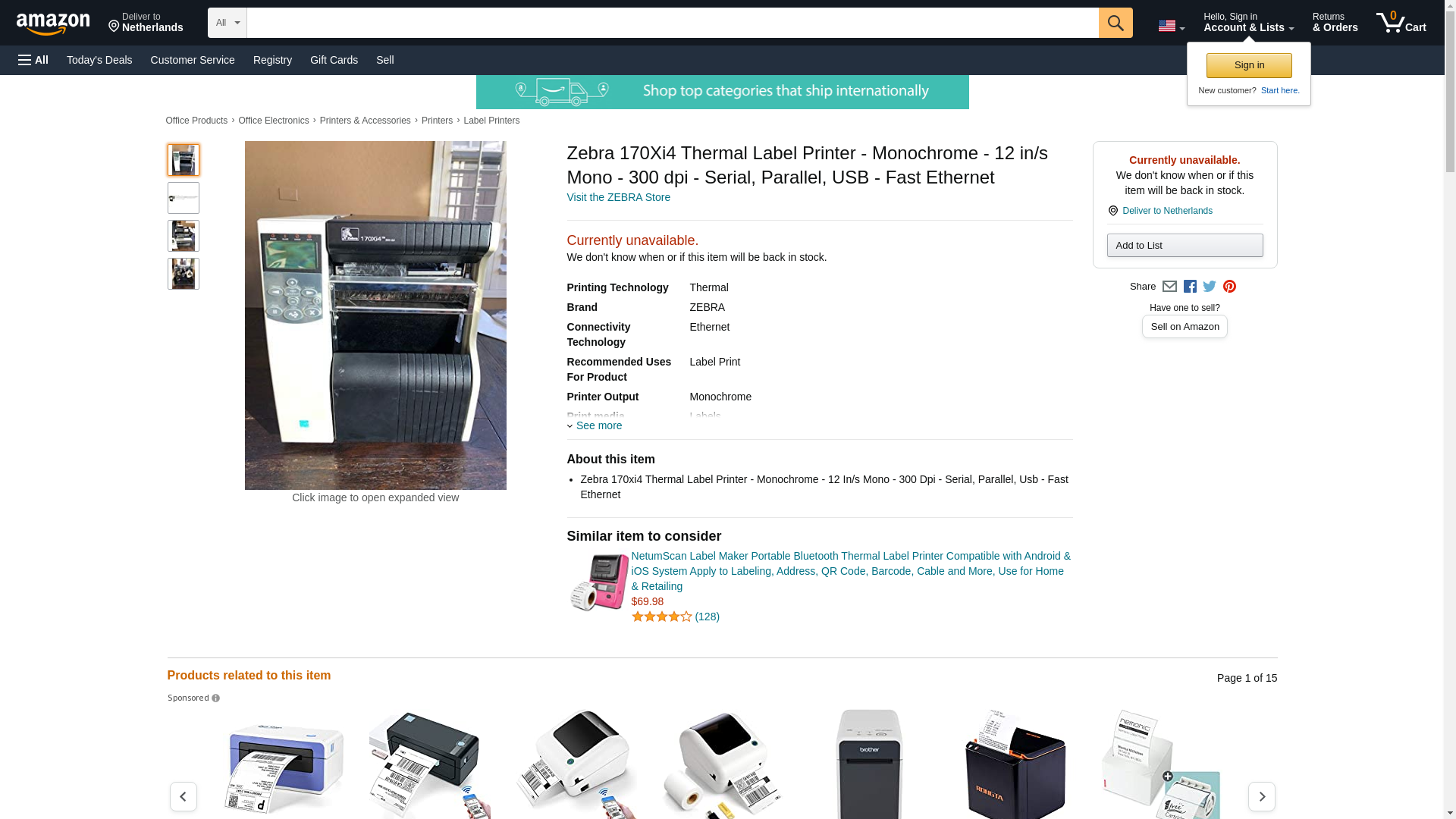The image size is (1456, 819).
Task: Click the yellow Sign in button
Action: pos(1248,65)
